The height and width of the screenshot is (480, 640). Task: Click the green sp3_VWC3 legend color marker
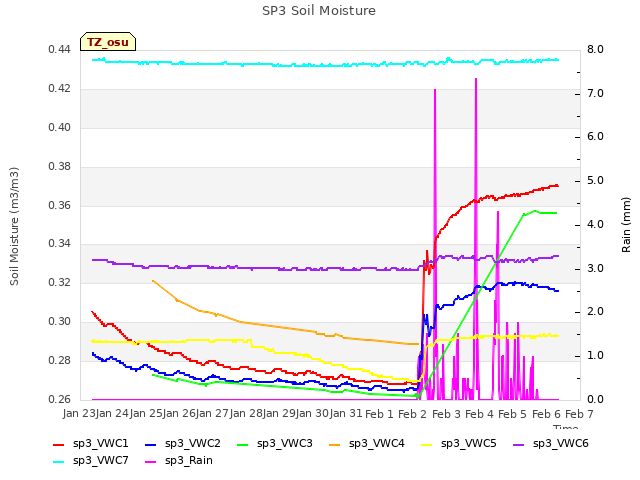coord(243,445)
